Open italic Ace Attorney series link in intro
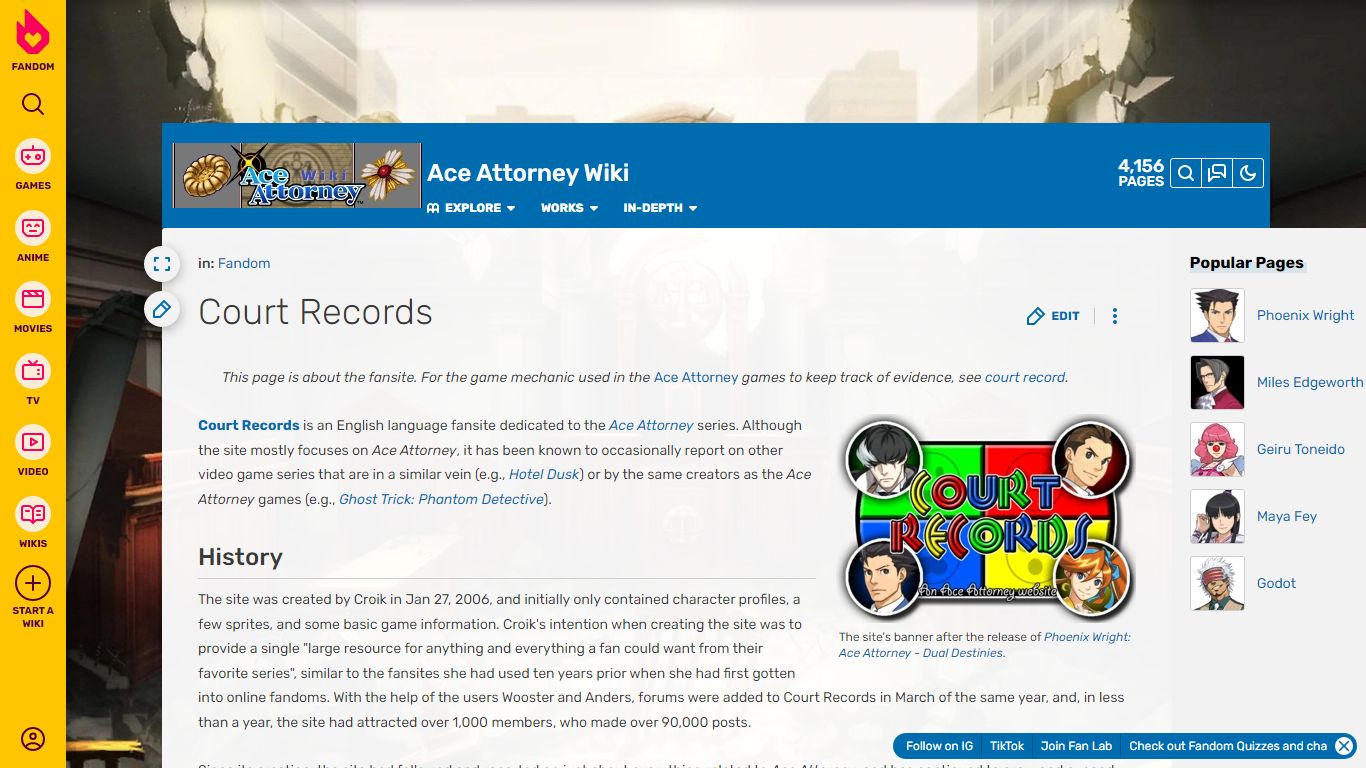 pyautogui.click(x=651, y=425)
